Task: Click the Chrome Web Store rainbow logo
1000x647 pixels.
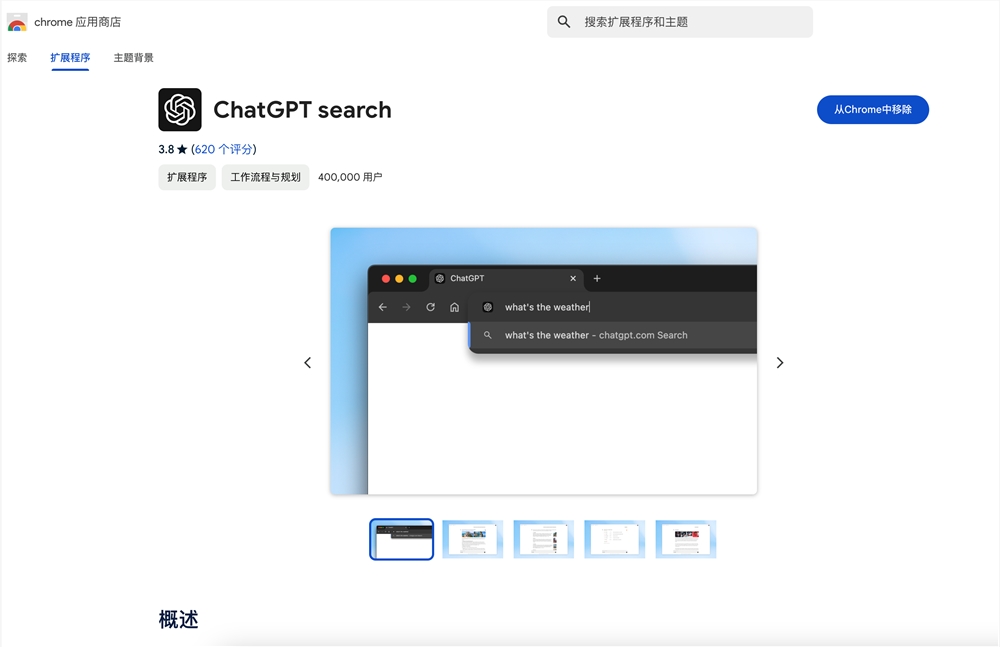Action: click(x=17, y=22)
